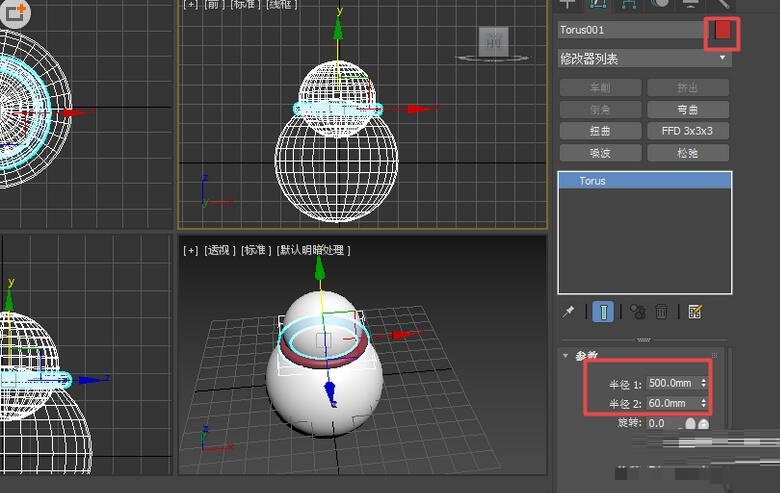Toggle Show End Result button
Image resolution: width=780 pixels, height=493 pixels.
pyautogui.click(x=603, y=312)
